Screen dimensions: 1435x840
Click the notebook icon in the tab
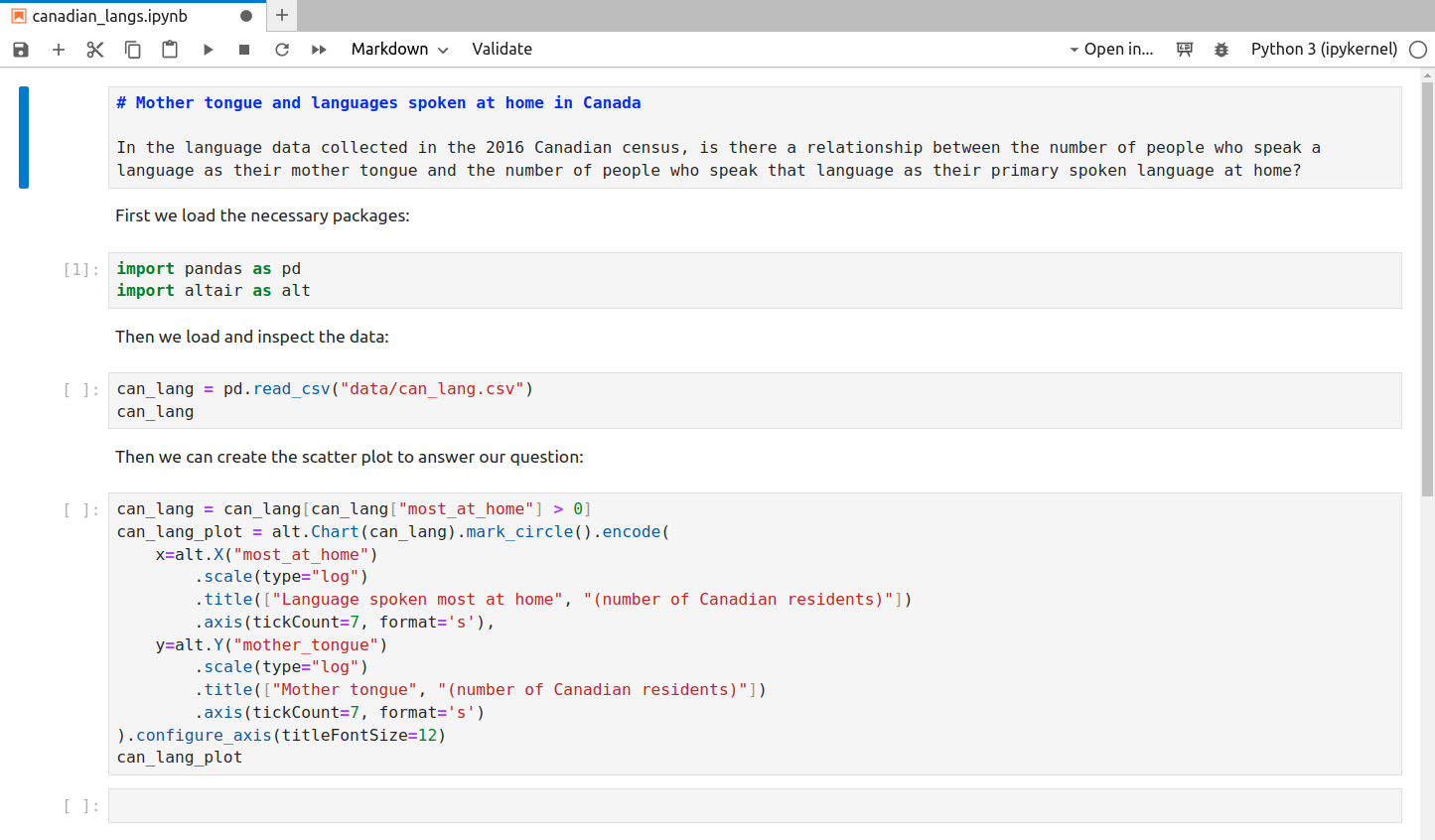coord(19,16)
